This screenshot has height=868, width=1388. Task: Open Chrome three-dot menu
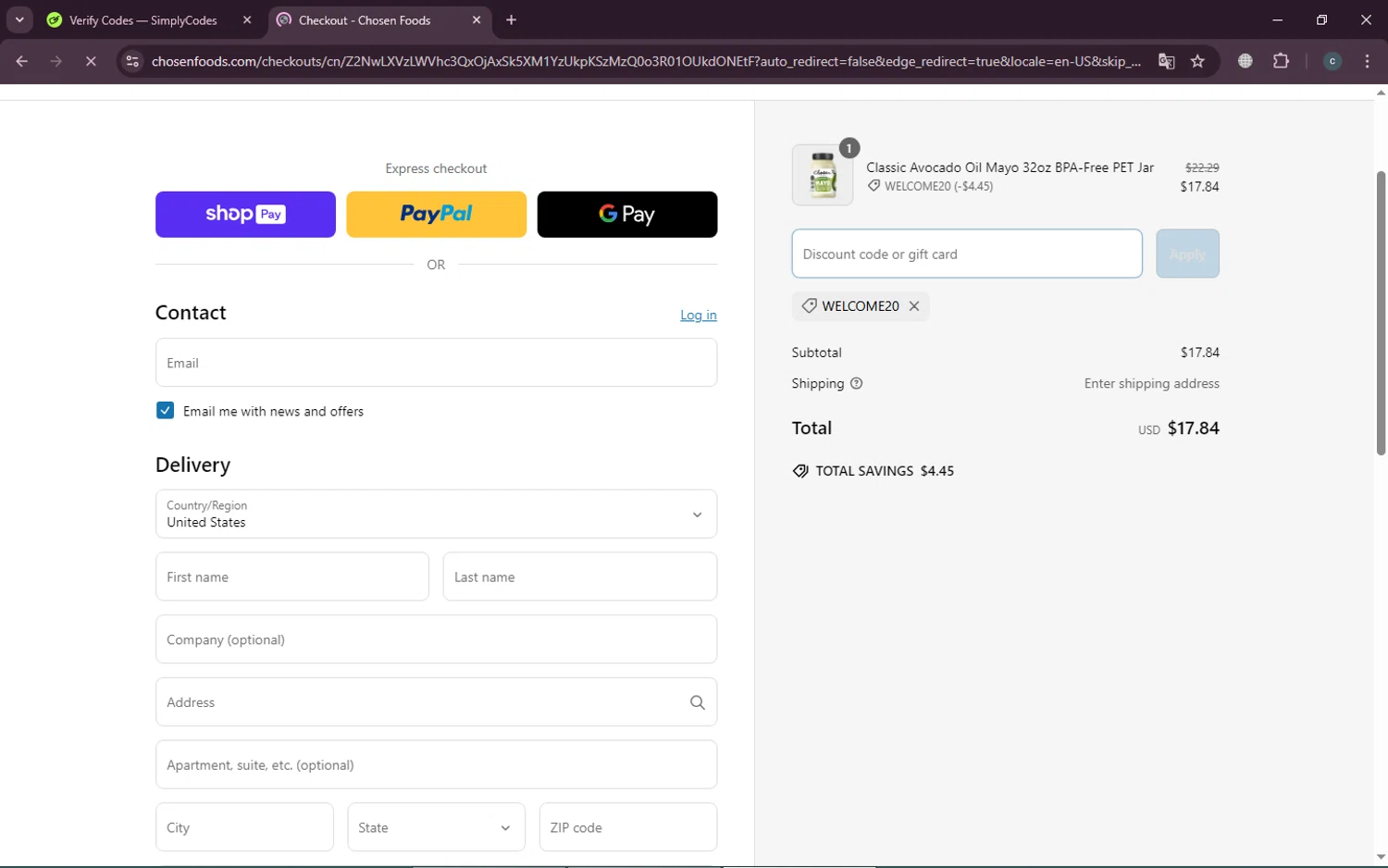pyautogui.click(x=1368, y=61)
